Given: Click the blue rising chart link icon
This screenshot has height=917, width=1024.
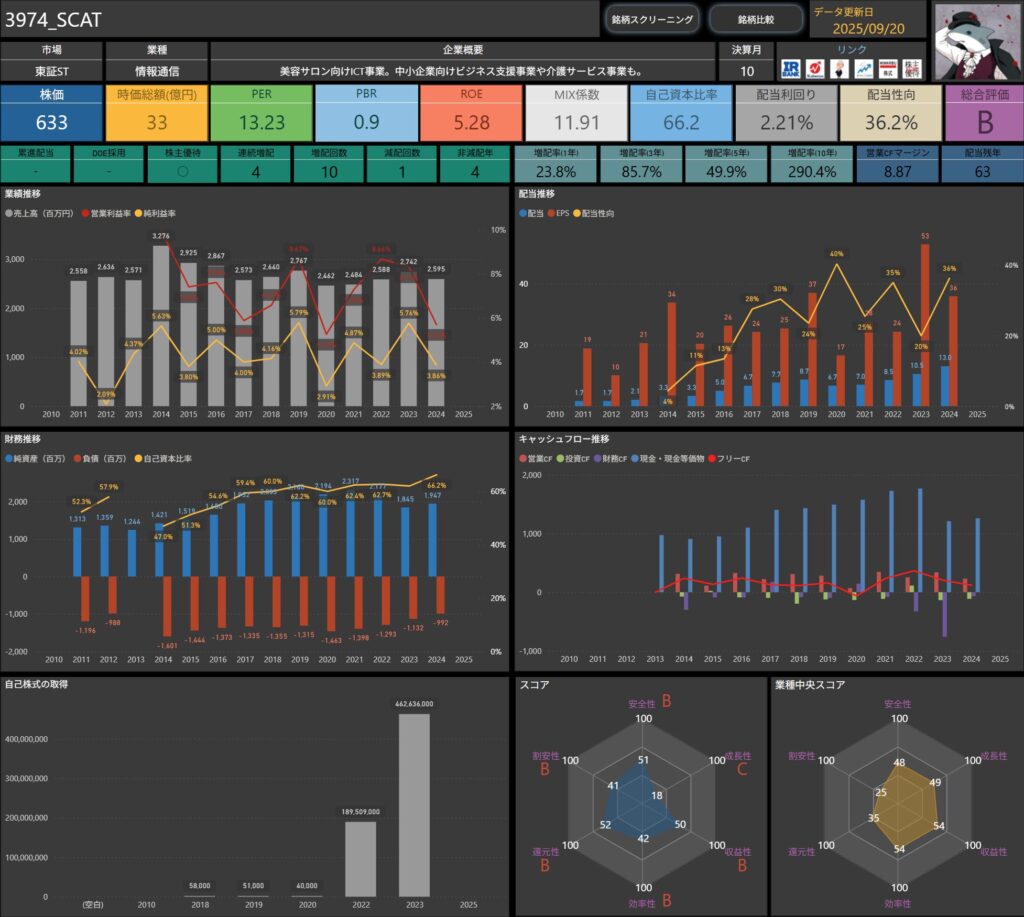Looking at the screenshot, I should (x=863, y=68).
